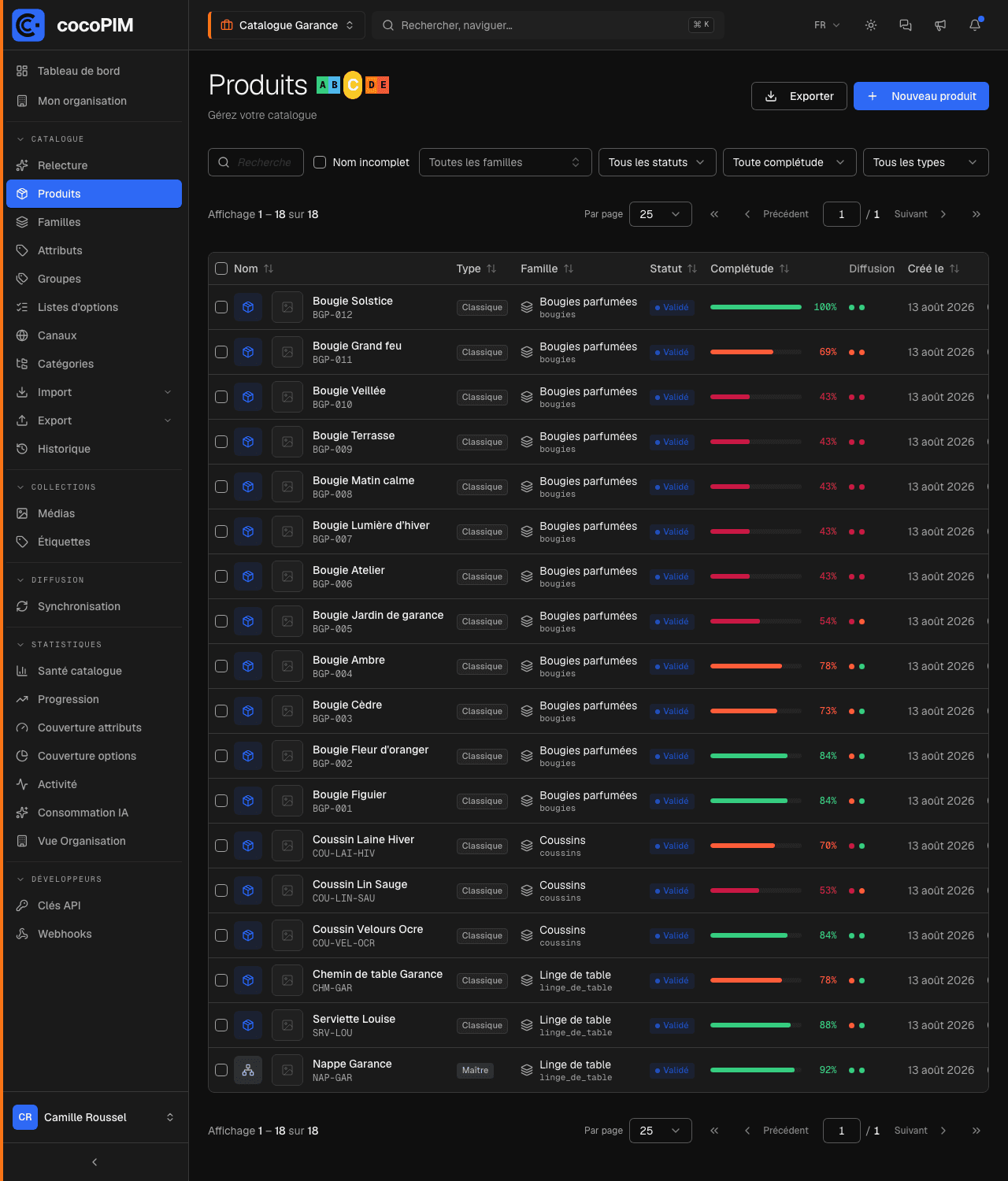This screenshot has height=1181, width=1008.
Task: Open Familles in the sidebar
Action: pyautogui.click(x=94, y=222)
